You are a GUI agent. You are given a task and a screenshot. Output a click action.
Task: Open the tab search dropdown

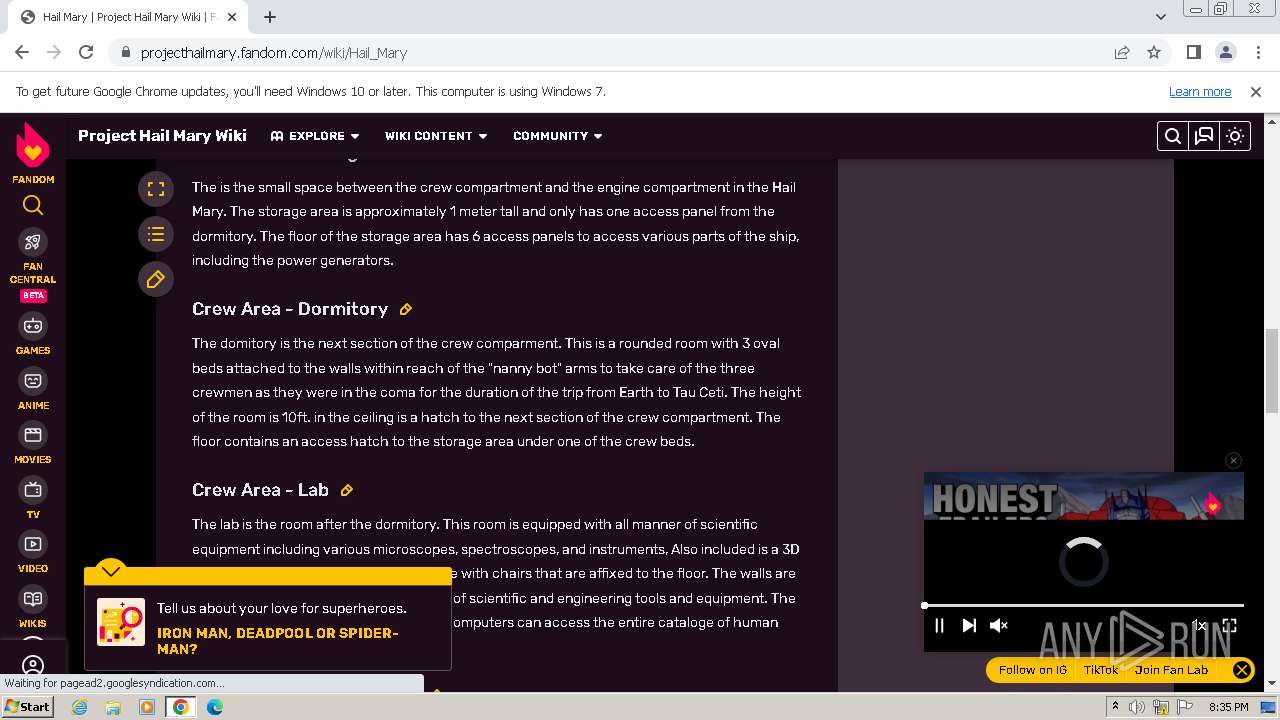pyautogui.click(x=1161, y=17)
